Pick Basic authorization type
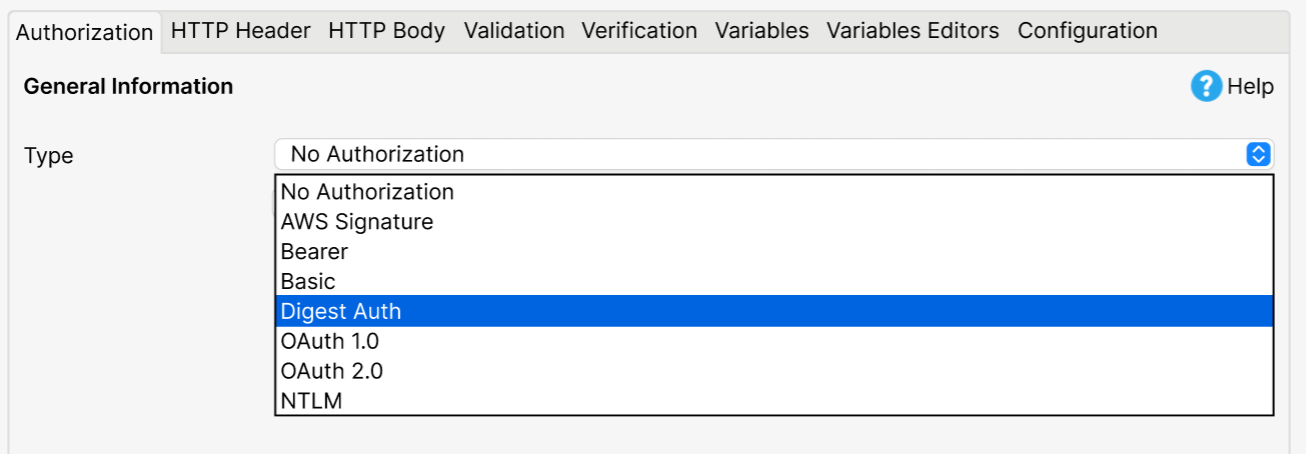 point(774,281)
